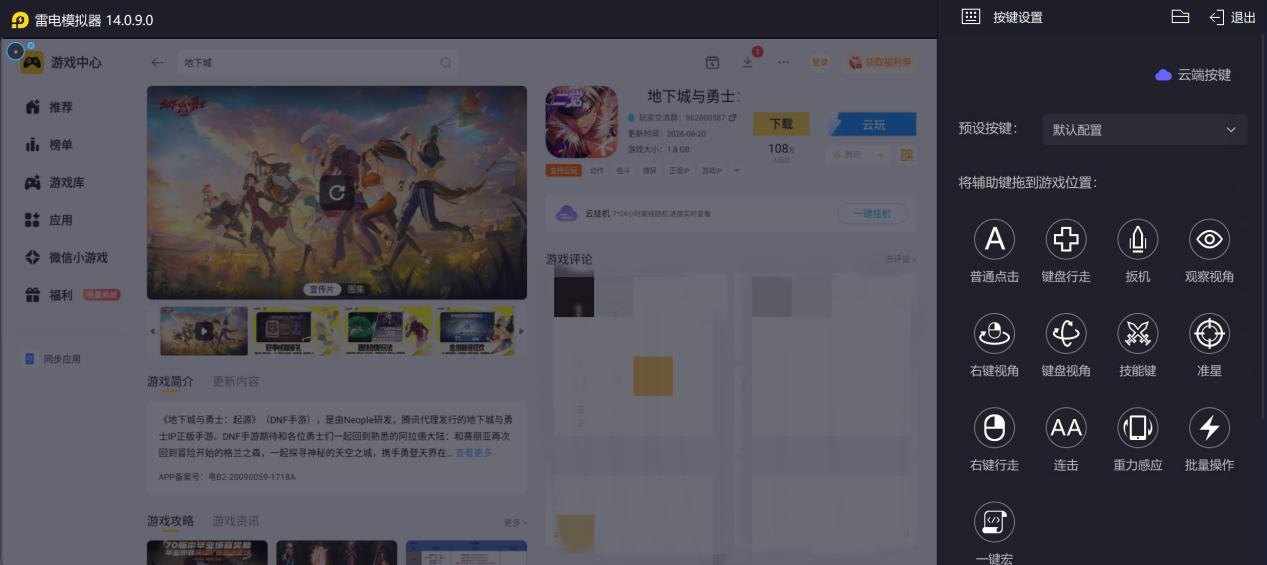Select the 一键宏 macro script icon
Viewport: 1267px width, 565px height.
click(x=994, y=522)
